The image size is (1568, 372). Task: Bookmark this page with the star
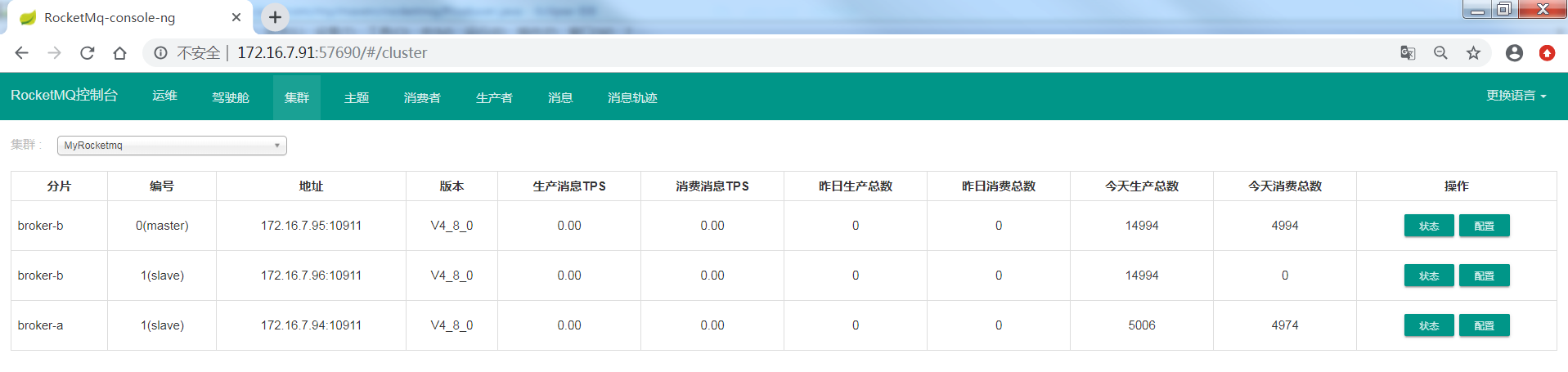[1473, 53]
